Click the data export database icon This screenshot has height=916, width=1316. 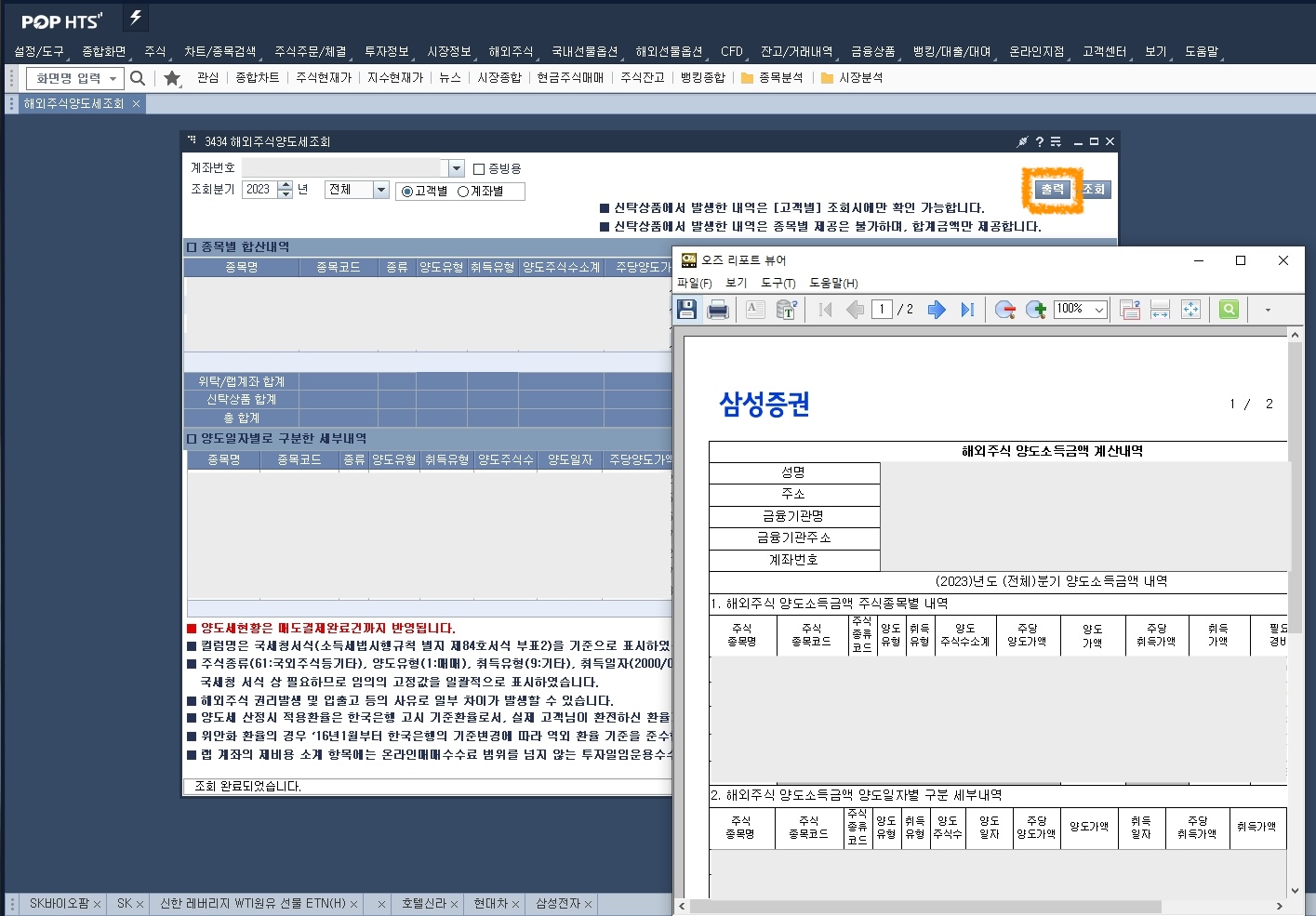[787, 310]
